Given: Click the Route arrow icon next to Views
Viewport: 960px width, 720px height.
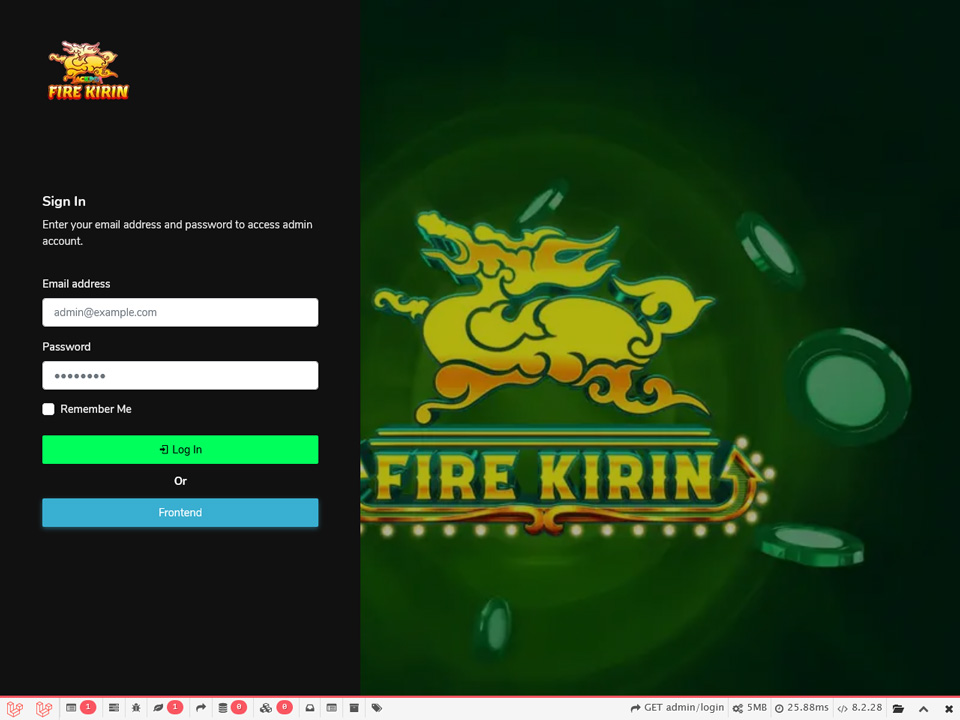Looking at the screenshot, I should click(201, 708).
